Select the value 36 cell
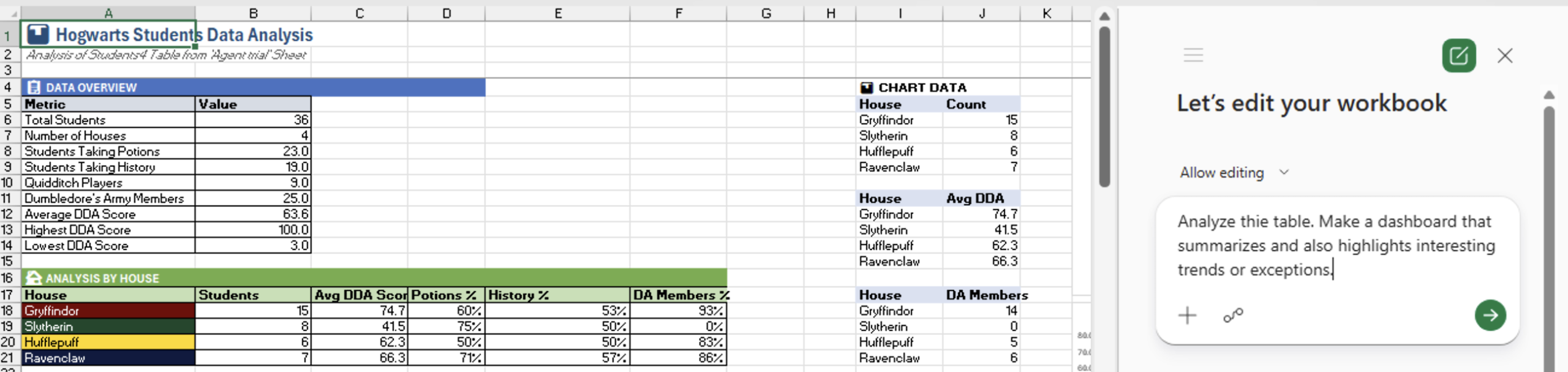Image resolution: width=1568 pixels, height=372 pixels. pos(253,120)
